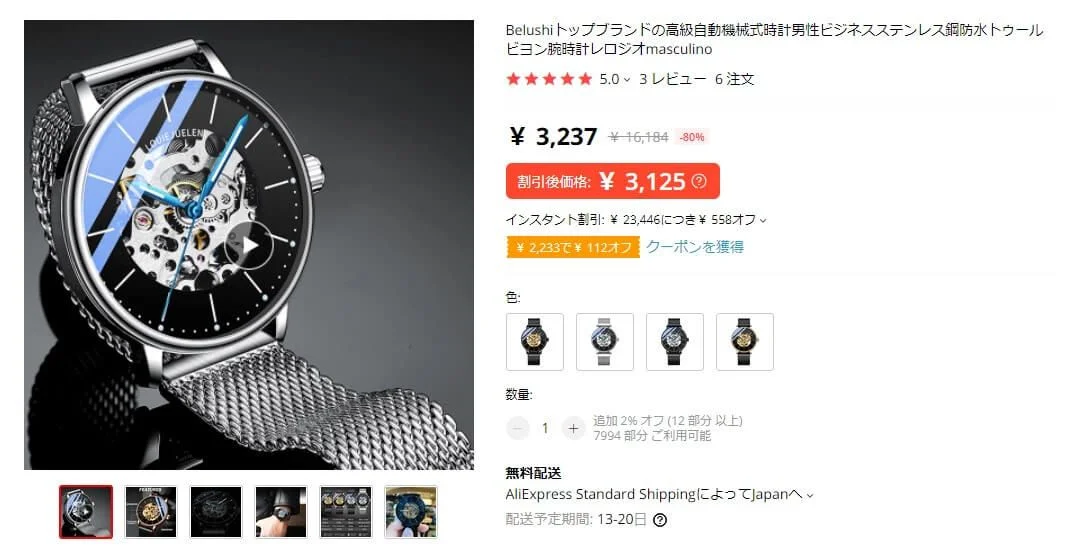This screenshot has width=1070, height=548.
Task: Play the product video on watch image
Action: tap(249, 244)
